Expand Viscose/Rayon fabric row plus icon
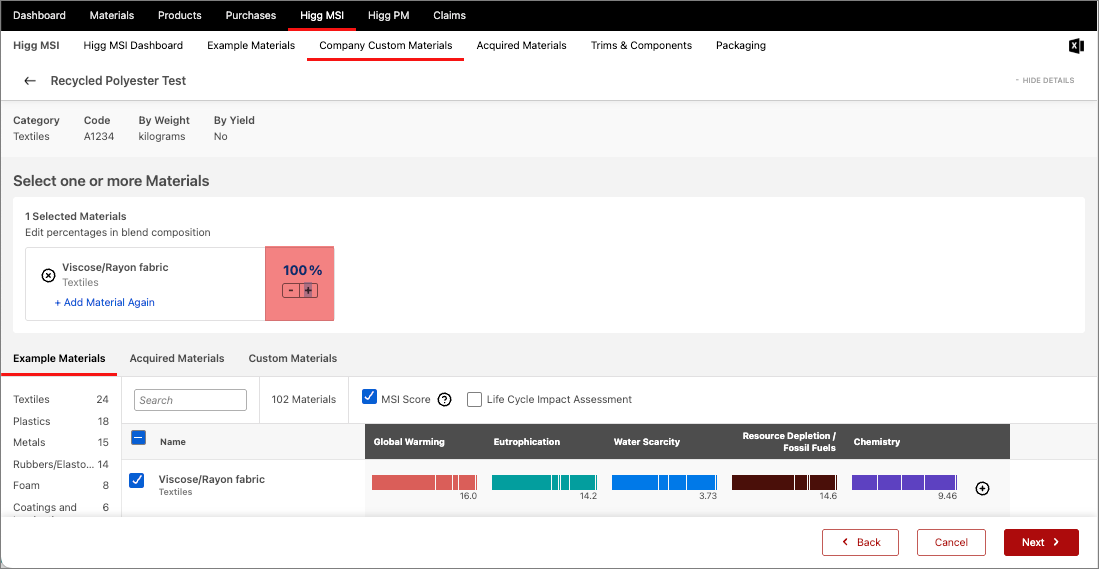The width and height of the screenshot is (1099, 569). point(983,488)
